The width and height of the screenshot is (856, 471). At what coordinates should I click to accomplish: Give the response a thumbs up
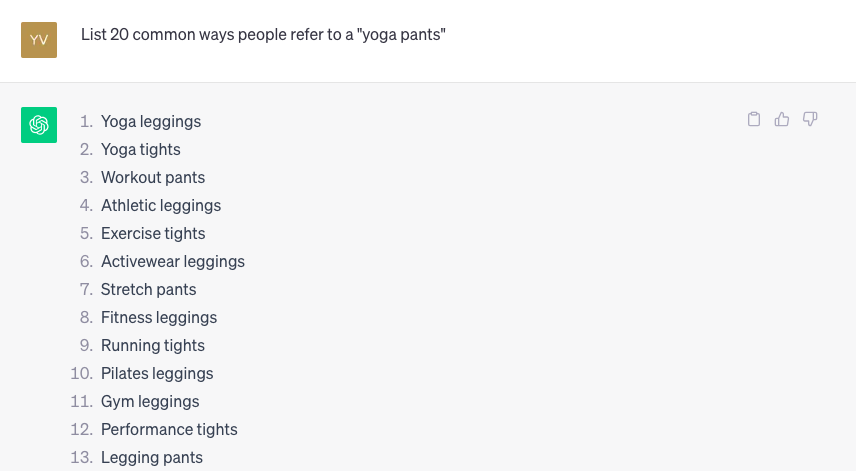782,119
